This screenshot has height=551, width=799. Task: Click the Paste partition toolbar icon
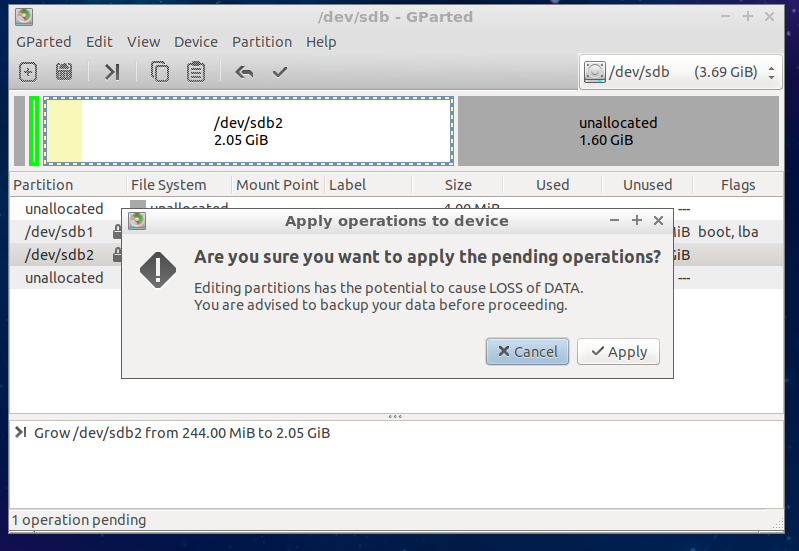click(x=196, y=72)
